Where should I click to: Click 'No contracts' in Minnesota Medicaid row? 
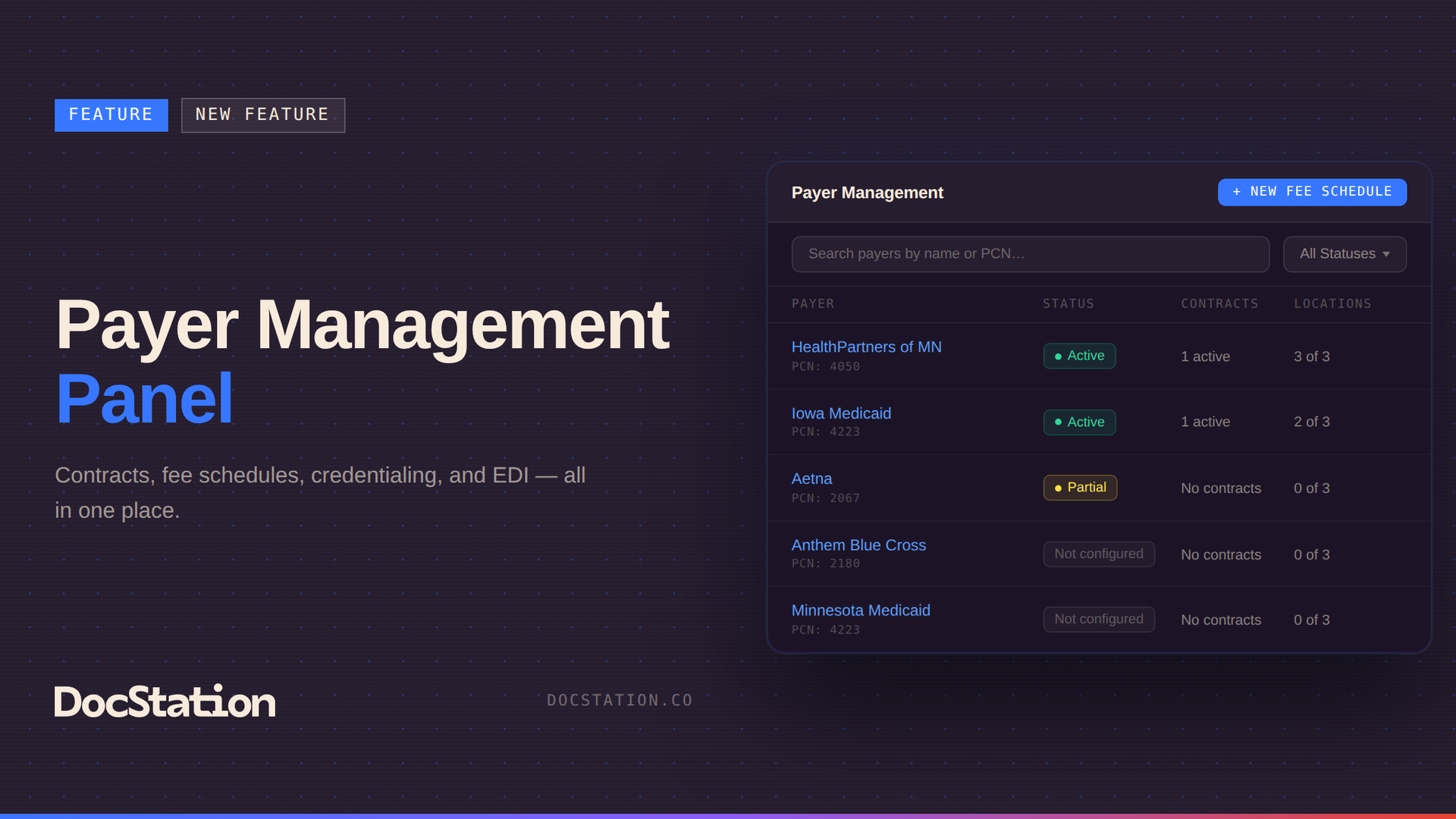point(1221,620)
